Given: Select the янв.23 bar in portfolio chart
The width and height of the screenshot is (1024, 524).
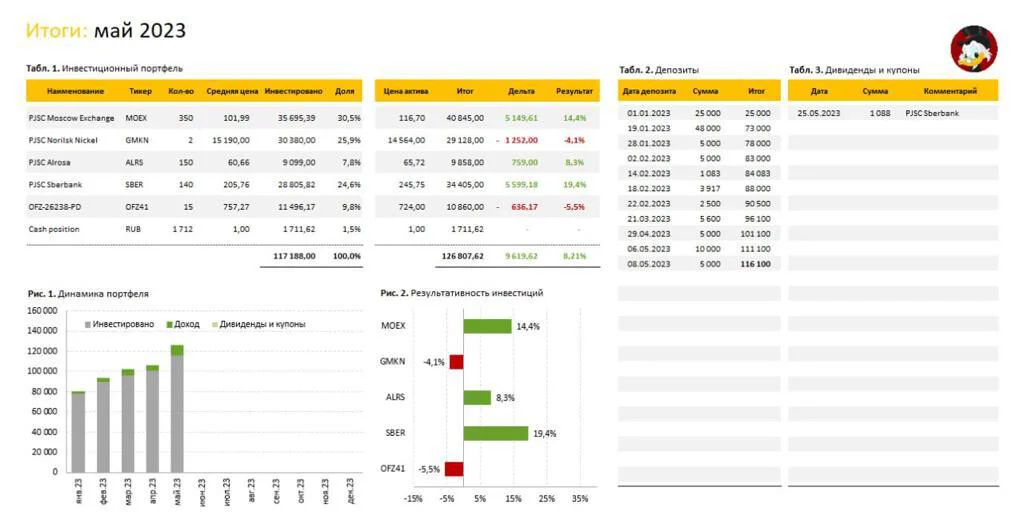Looking at the screenshot, I should [x=78, y=432].
